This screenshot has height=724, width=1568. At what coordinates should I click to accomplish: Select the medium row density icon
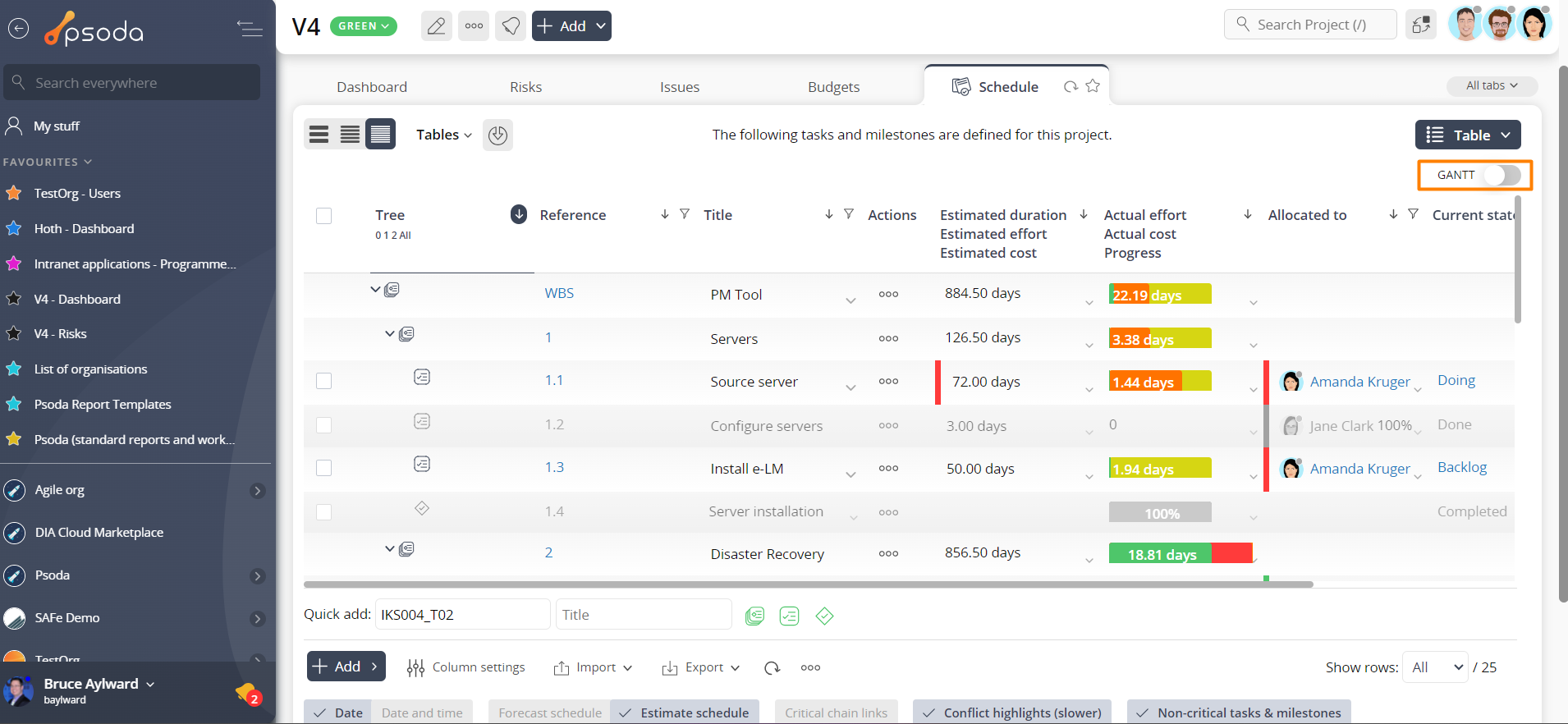pyautogui.click(x=350, y=135)
